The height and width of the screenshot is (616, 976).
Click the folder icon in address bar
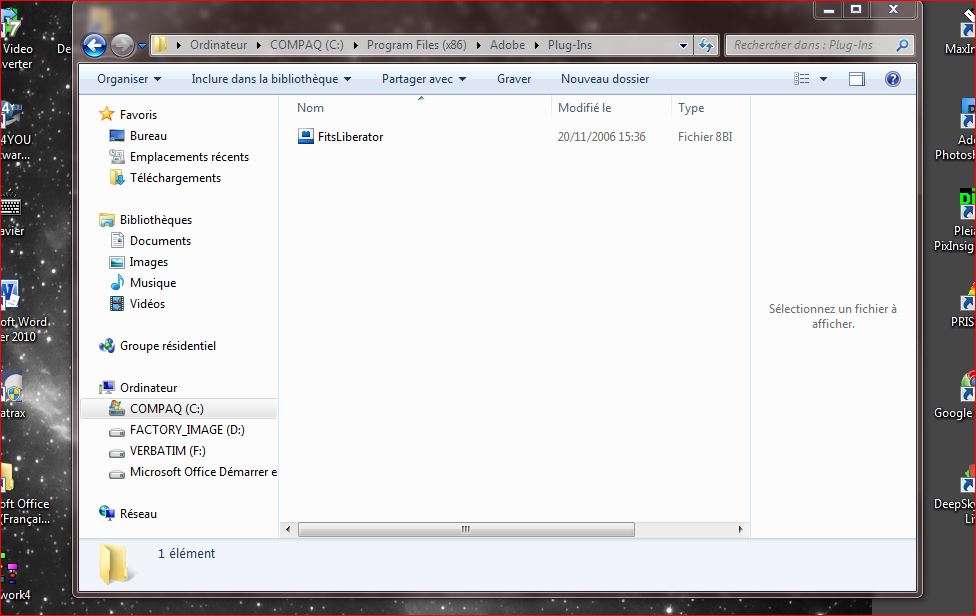click(x=161, y=45)
